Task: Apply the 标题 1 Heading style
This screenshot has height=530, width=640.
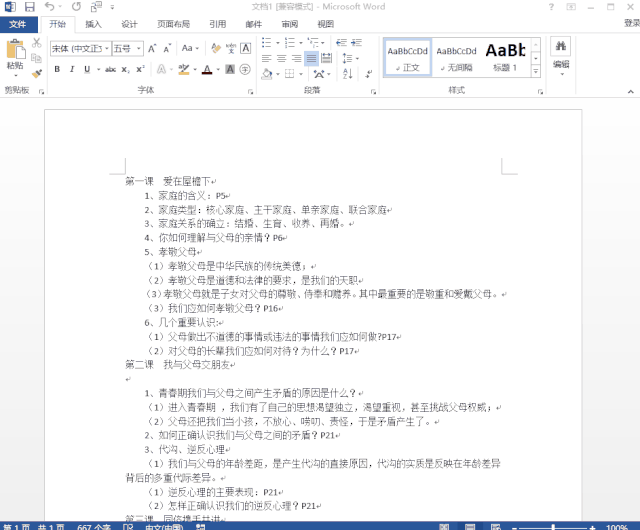Action: 505,58
